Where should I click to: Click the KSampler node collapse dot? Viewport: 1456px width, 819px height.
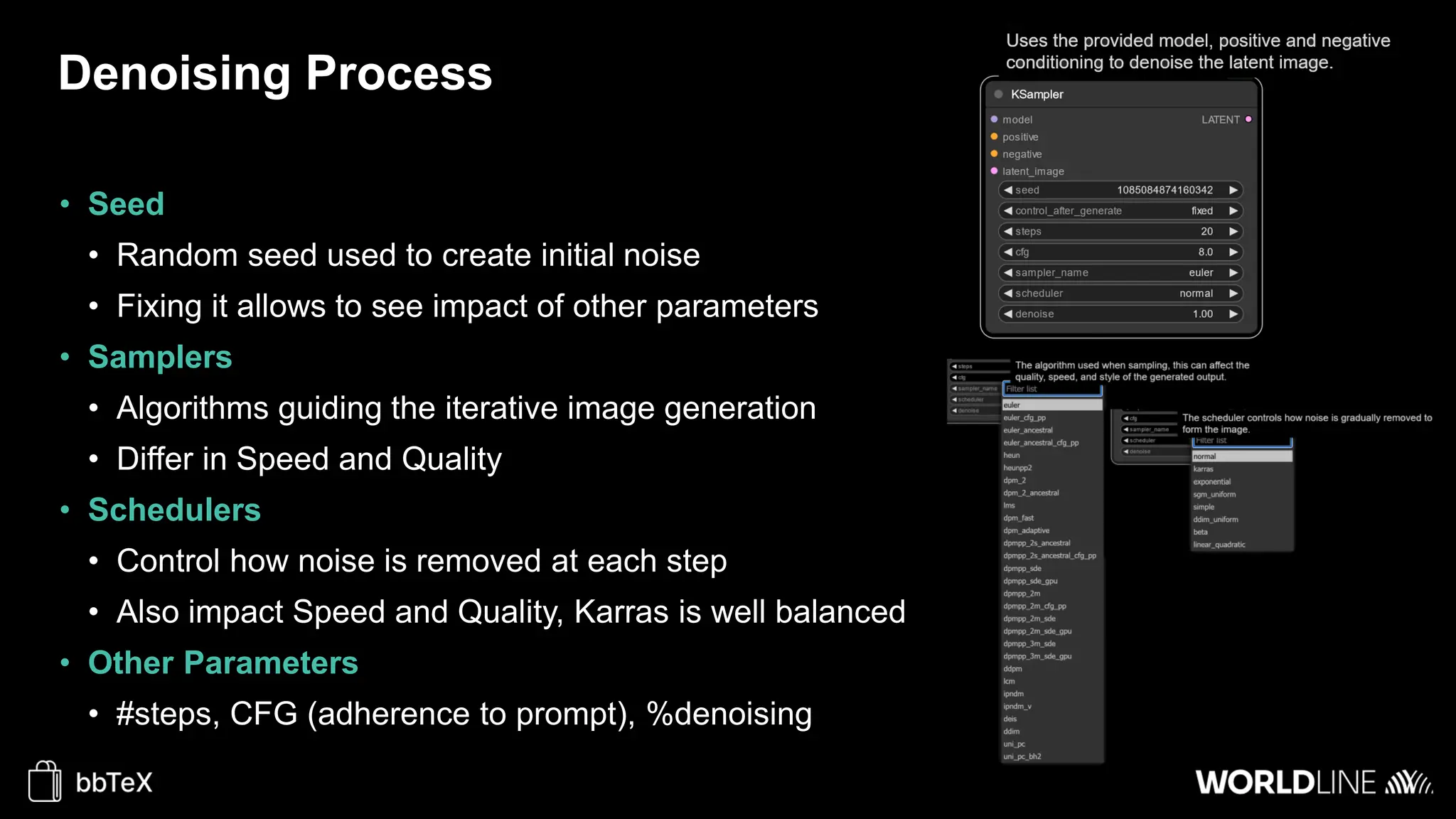[998, 94]
